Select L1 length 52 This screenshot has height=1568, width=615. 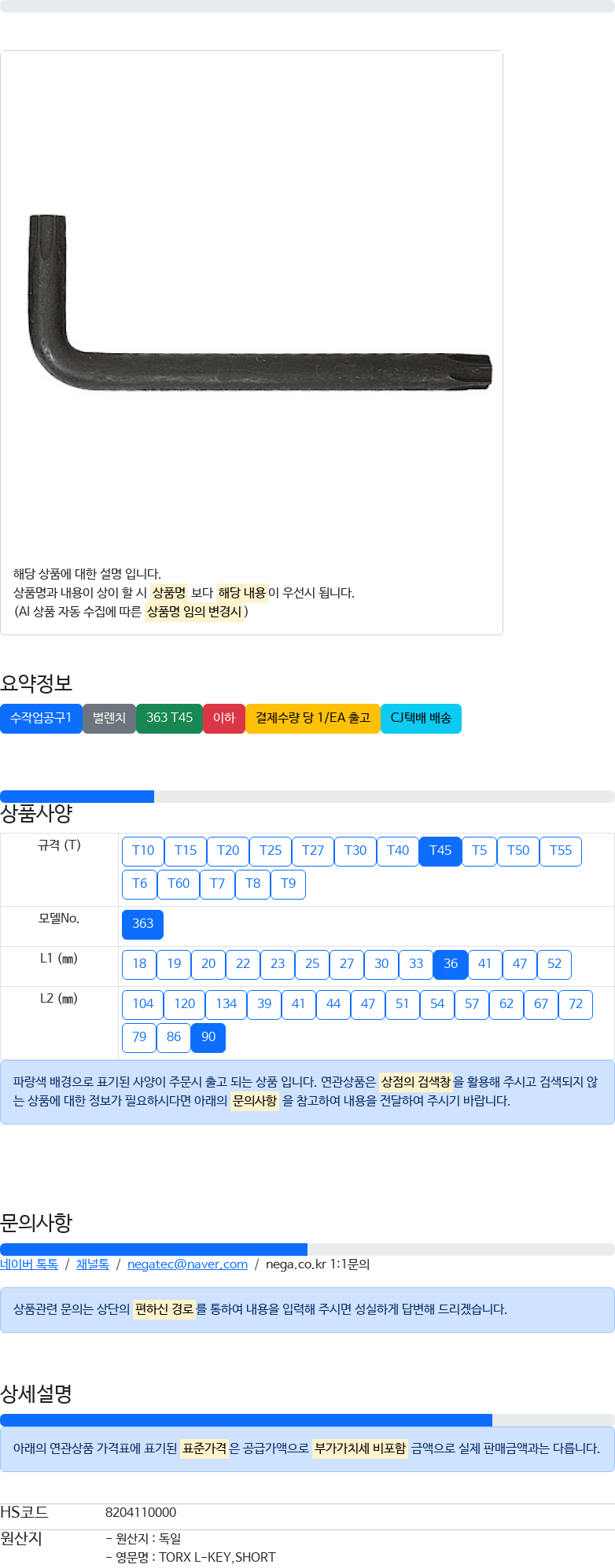coord(554,964)
